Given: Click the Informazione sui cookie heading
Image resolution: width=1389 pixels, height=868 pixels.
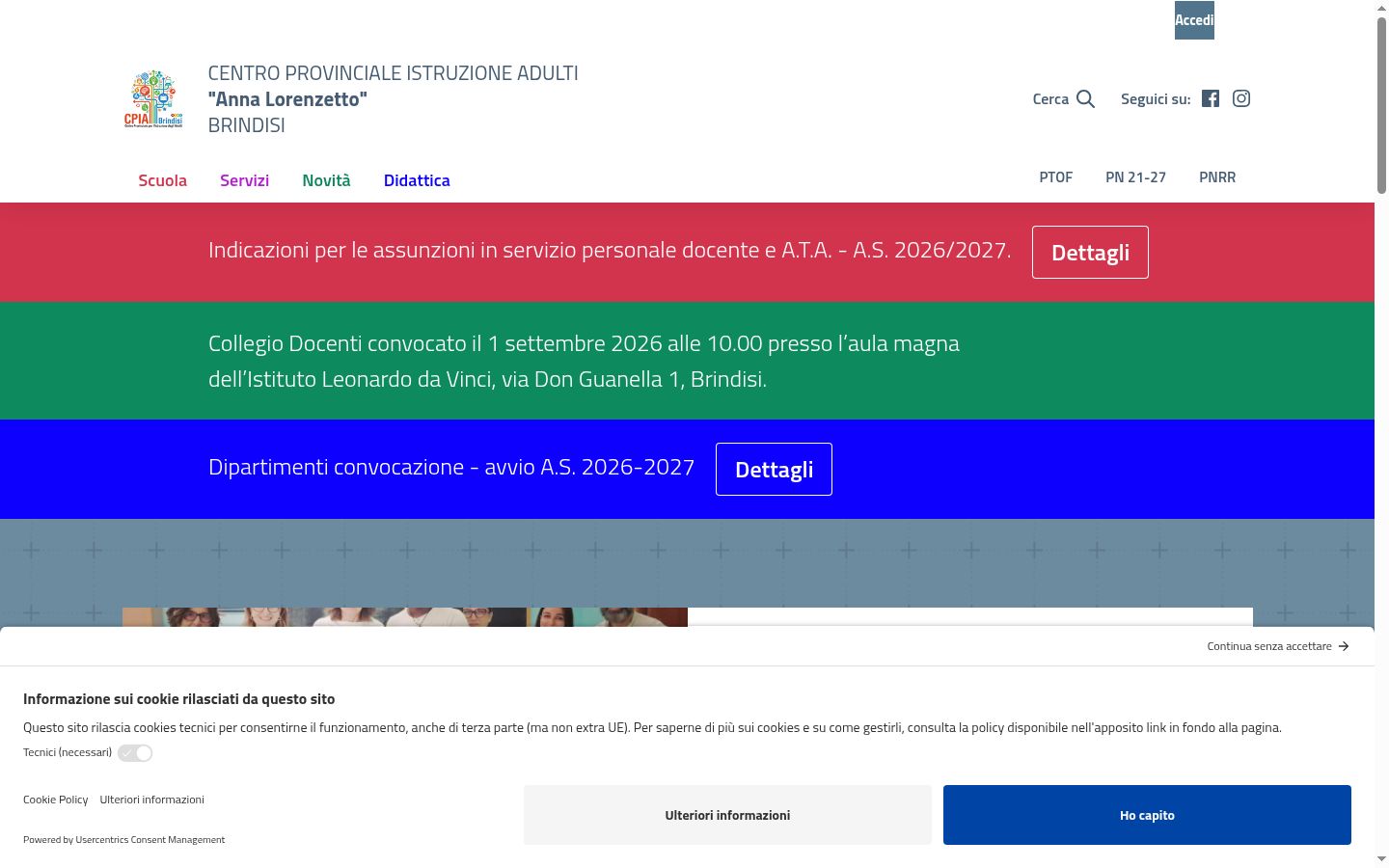Looking at the screenshot, I should (178, 699).
